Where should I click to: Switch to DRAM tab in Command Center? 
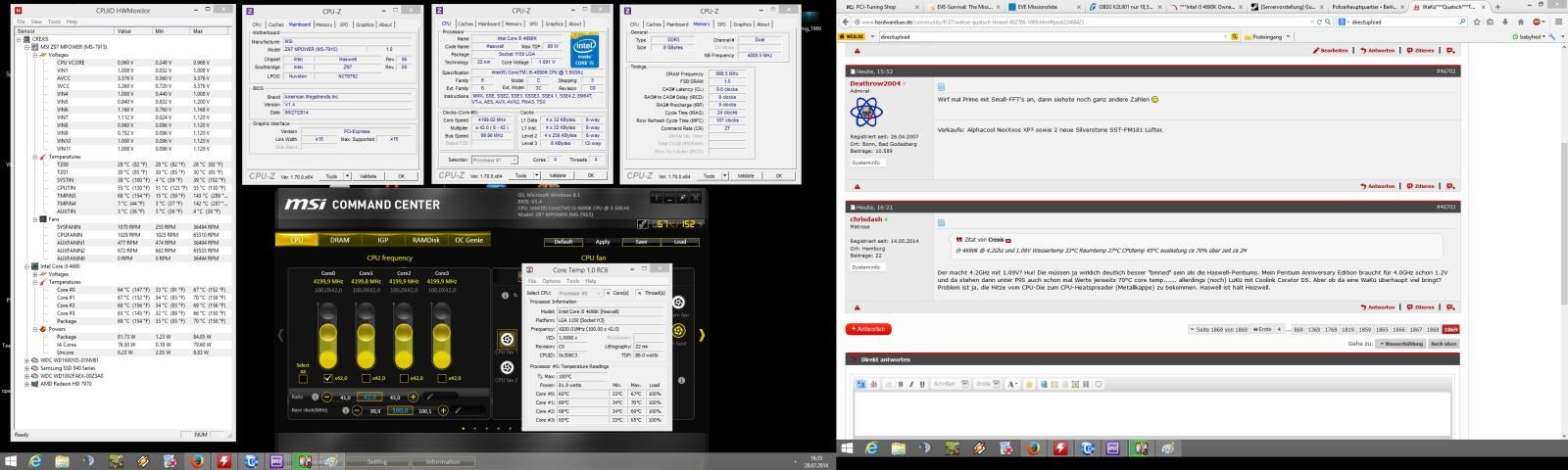339,240
